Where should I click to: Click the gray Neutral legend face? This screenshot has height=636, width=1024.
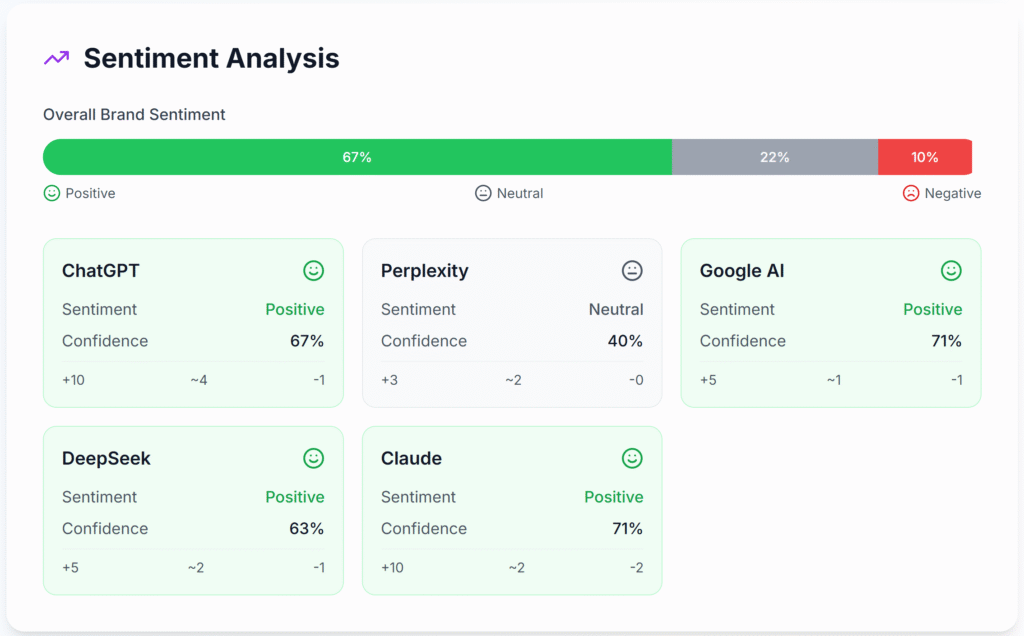pos(483,193)
